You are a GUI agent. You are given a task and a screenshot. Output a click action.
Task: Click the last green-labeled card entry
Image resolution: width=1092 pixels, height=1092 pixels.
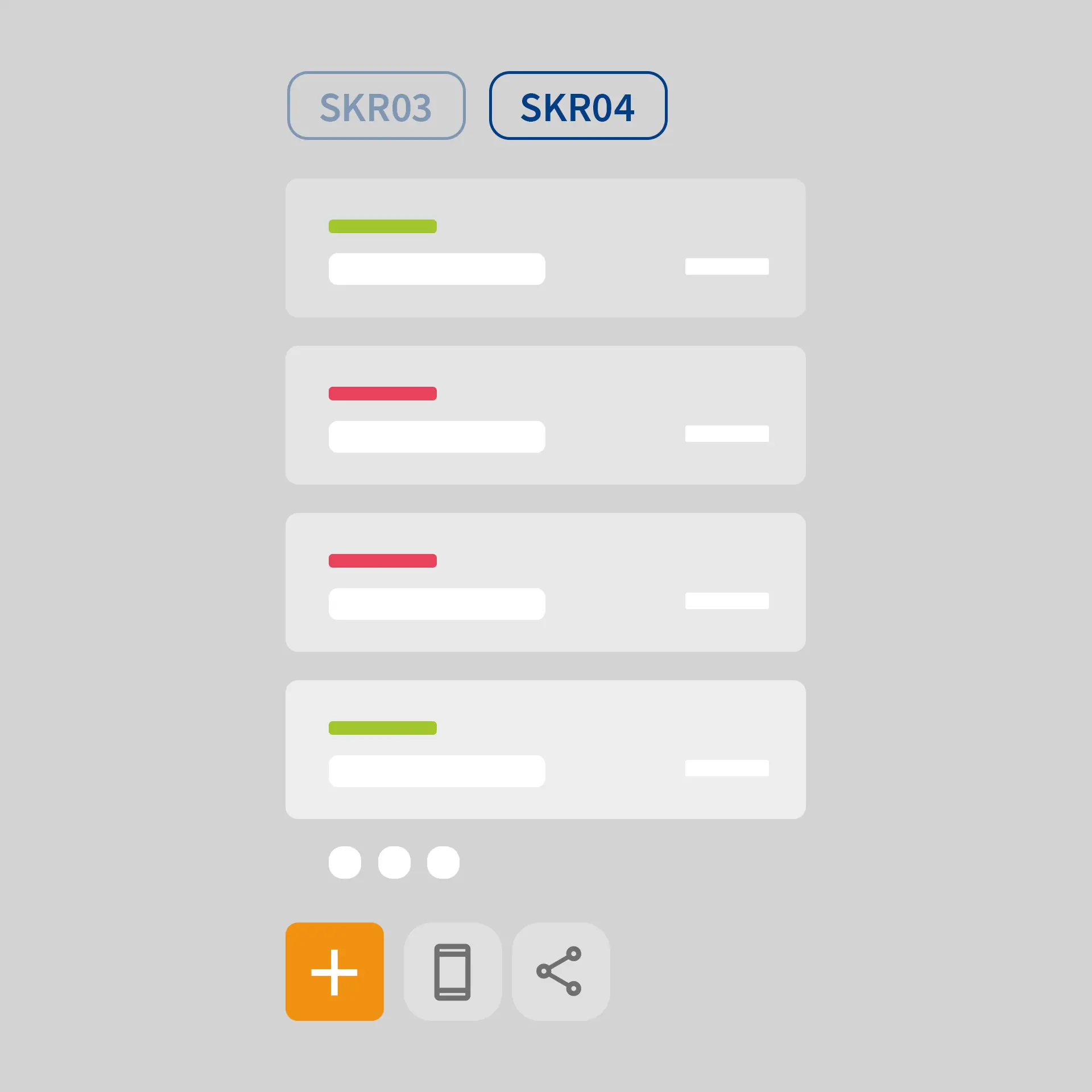546,745
